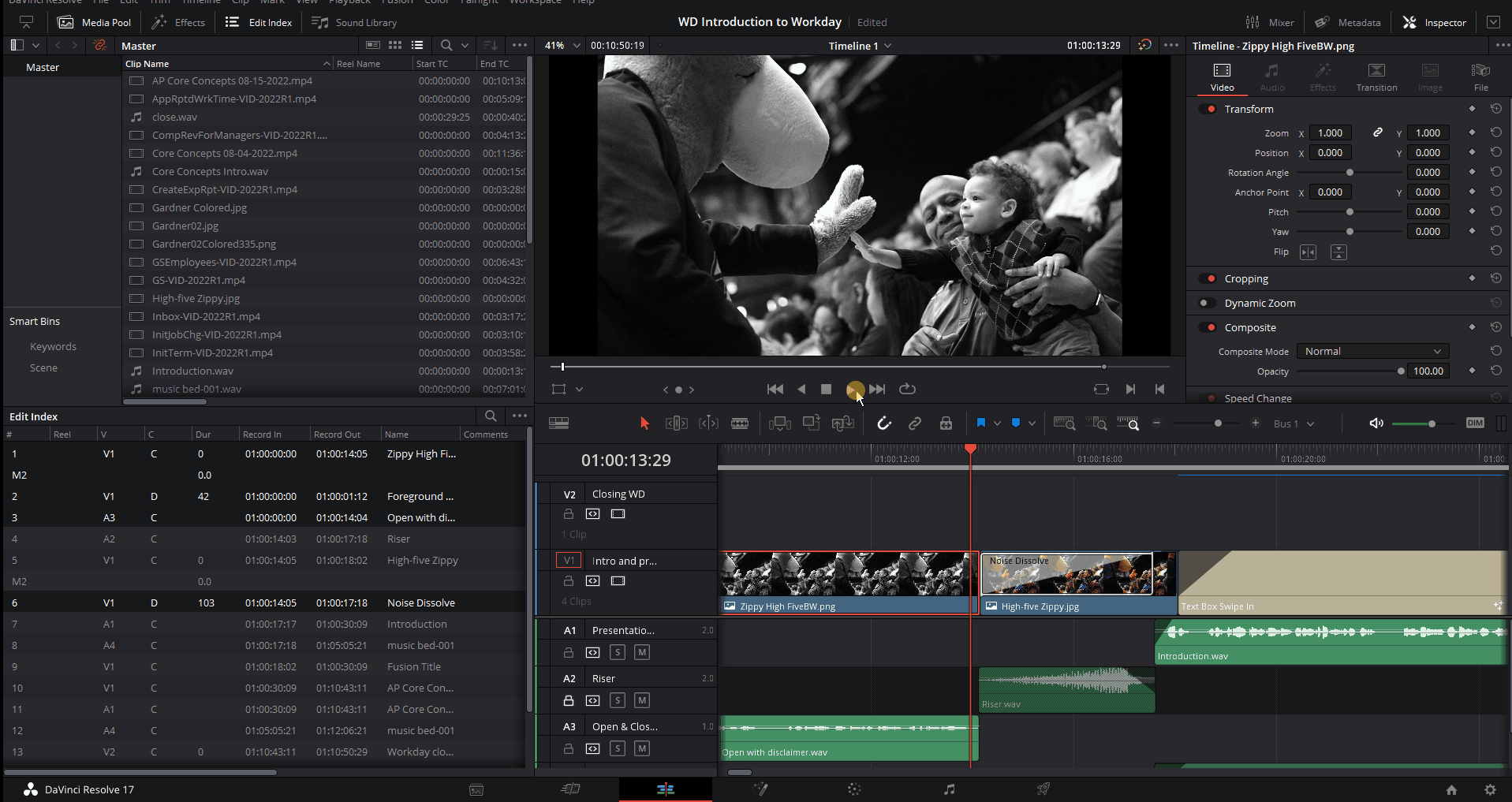Select the arrow Selection Mode tool
Viewport: 1512px width, 802px height.
click(644, 423)
